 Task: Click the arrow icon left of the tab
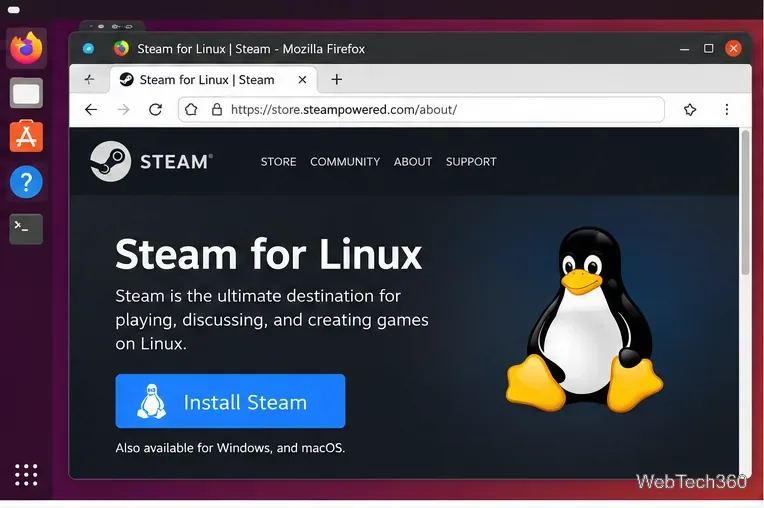click(x=89, y=79)
